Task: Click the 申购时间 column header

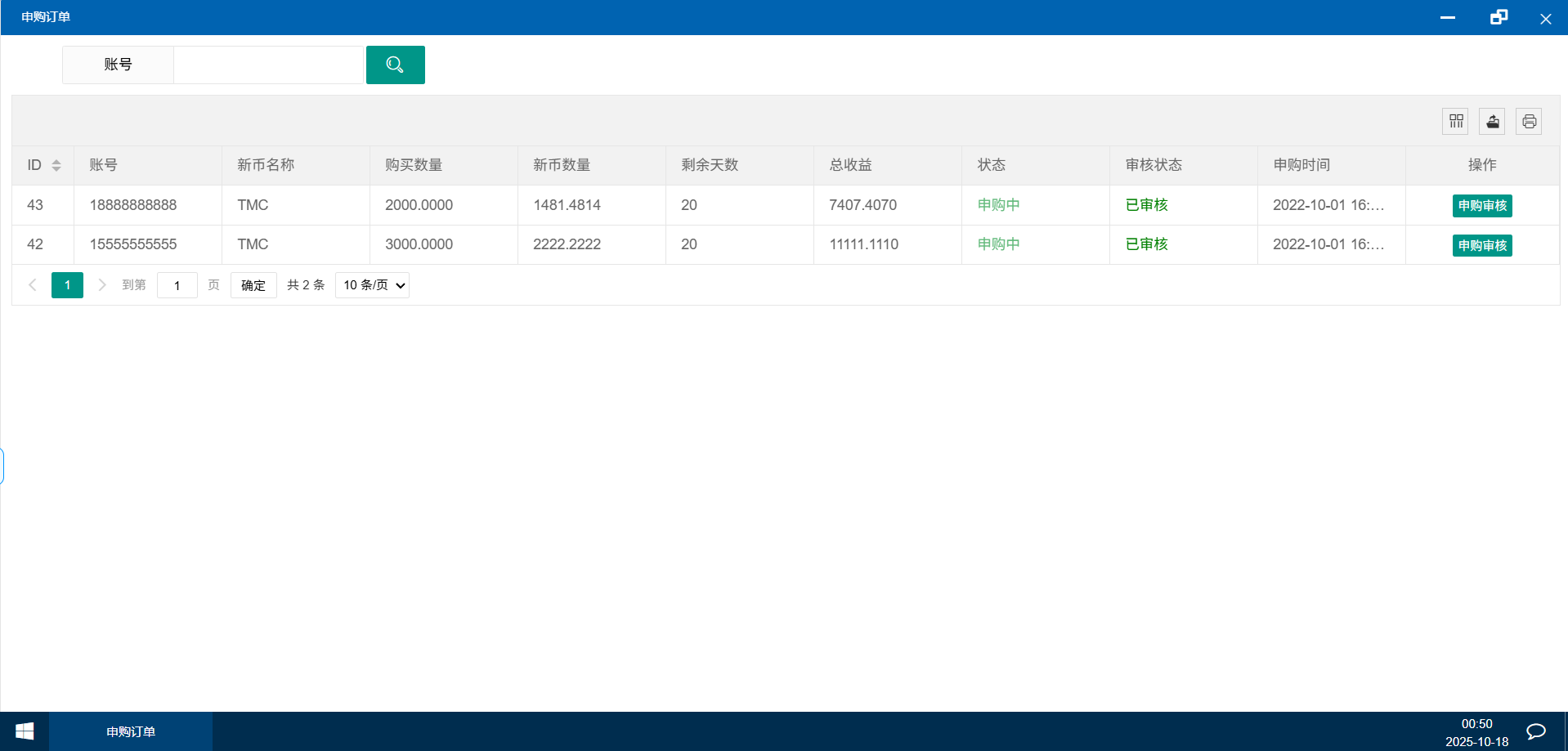Action: (x=1301, y=165)
